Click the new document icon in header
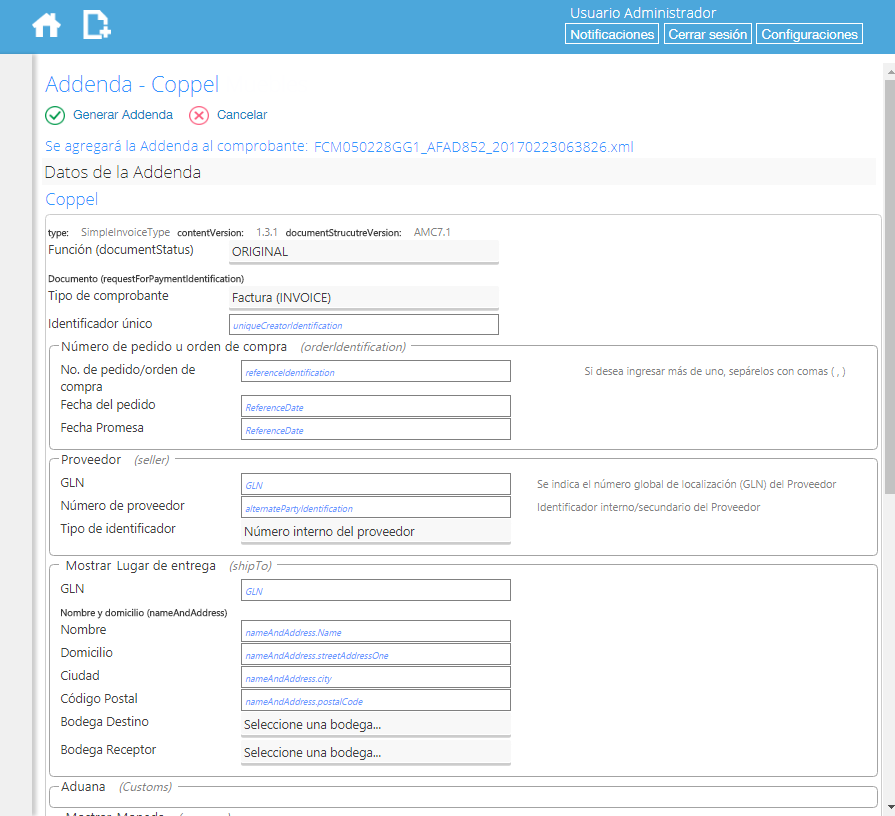Screen dimensions: 895x816 pos(96,25)
